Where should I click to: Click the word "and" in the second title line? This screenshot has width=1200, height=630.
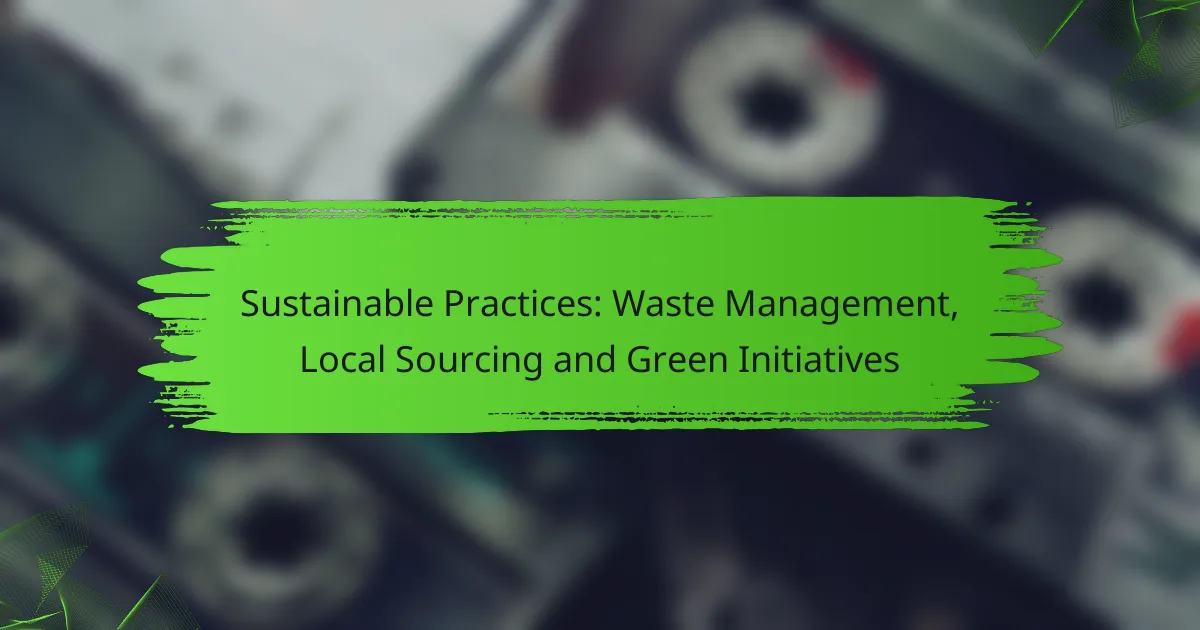click(x=583, y=359)
